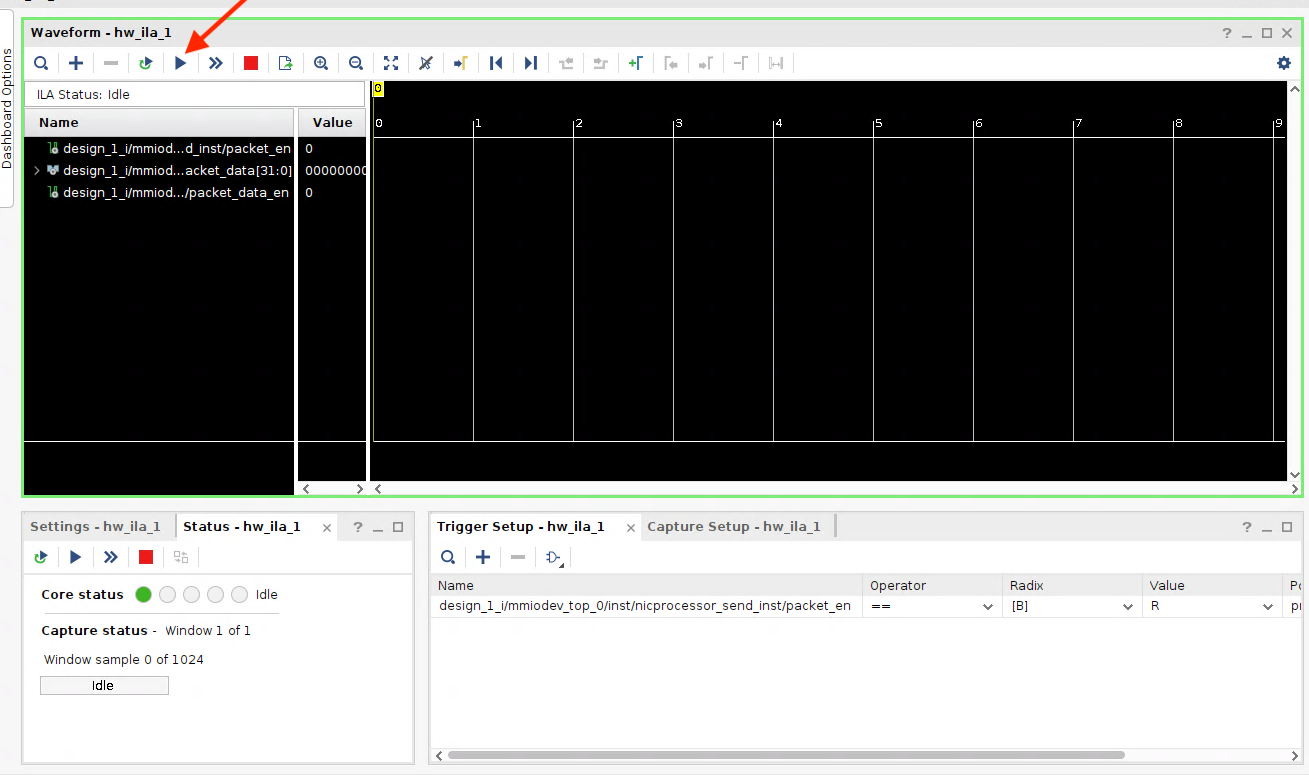The width and height of the screenshot is (1309, 775).
Task: Add marker to the waveform
Action: pos(635,63)
